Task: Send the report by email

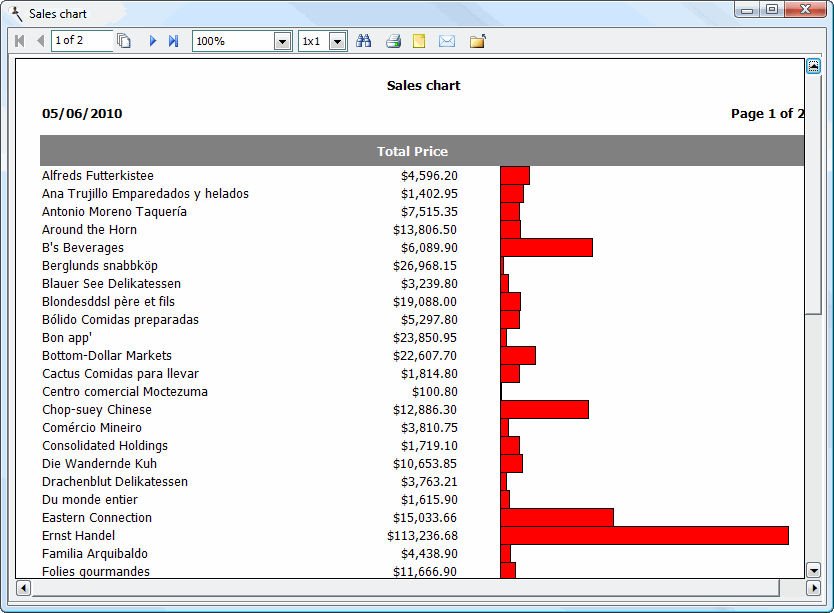Action: click(447, 41)
